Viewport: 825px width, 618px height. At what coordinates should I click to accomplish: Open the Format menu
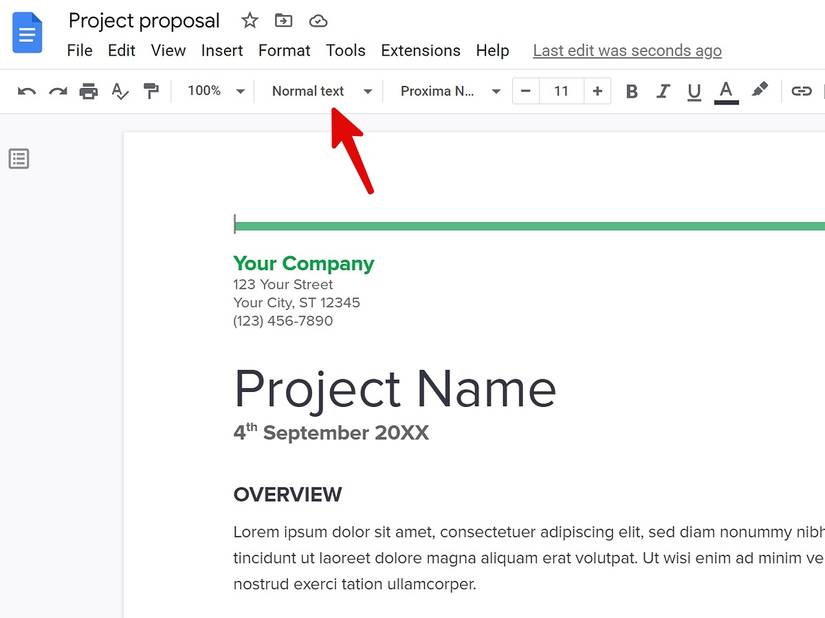point(284,50)
